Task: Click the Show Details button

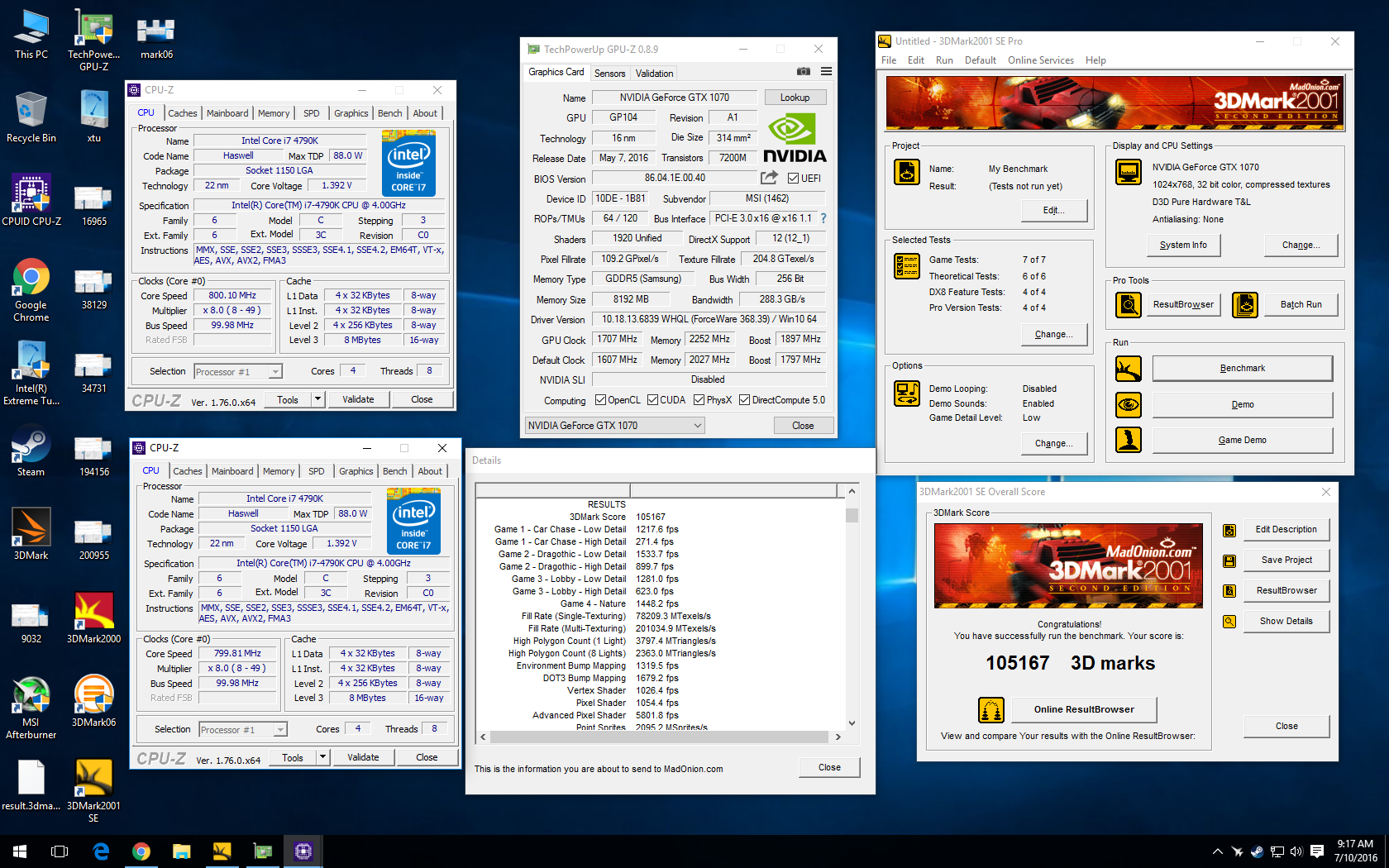Action: (1286, 621)
